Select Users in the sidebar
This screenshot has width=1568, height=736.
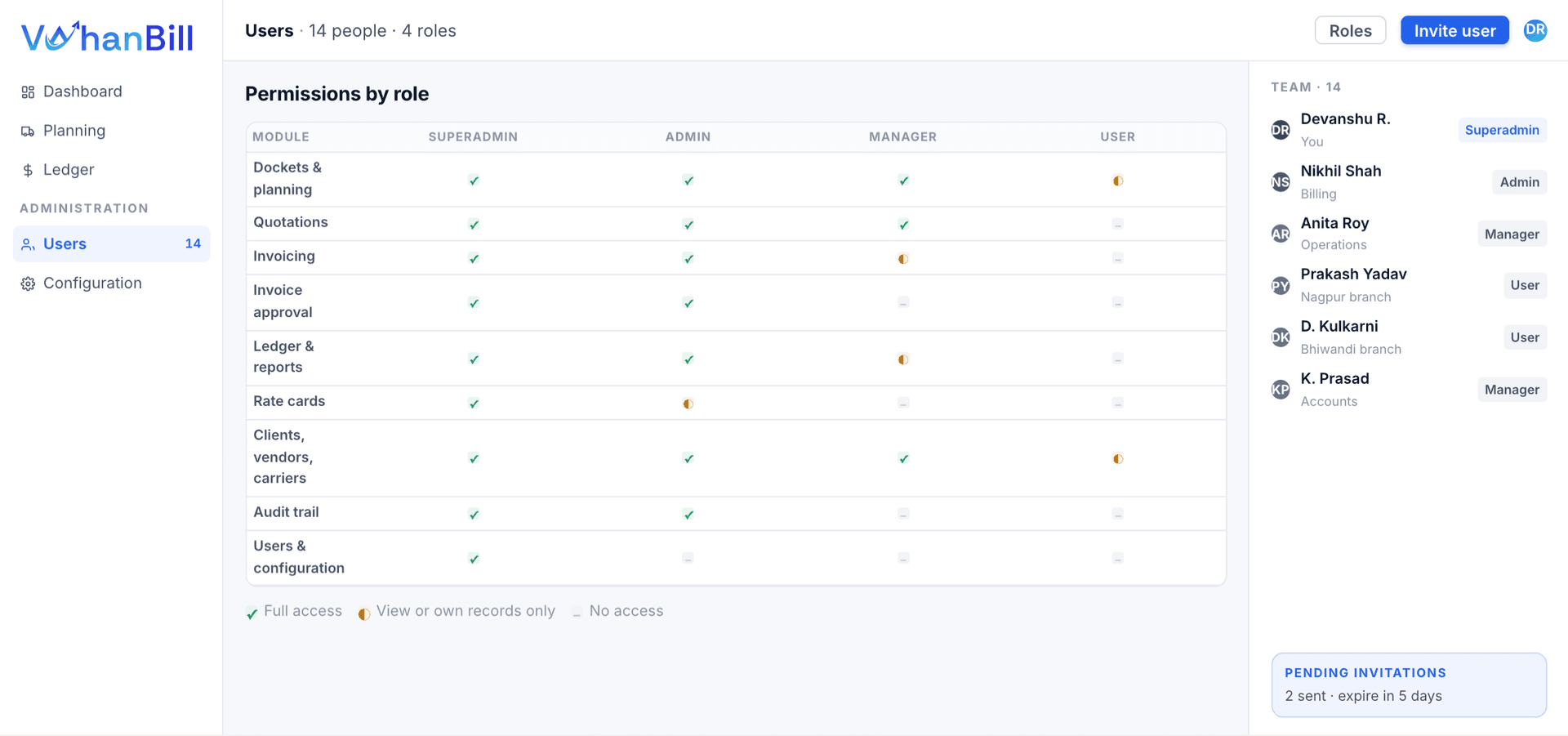click(x=112, y=243)
